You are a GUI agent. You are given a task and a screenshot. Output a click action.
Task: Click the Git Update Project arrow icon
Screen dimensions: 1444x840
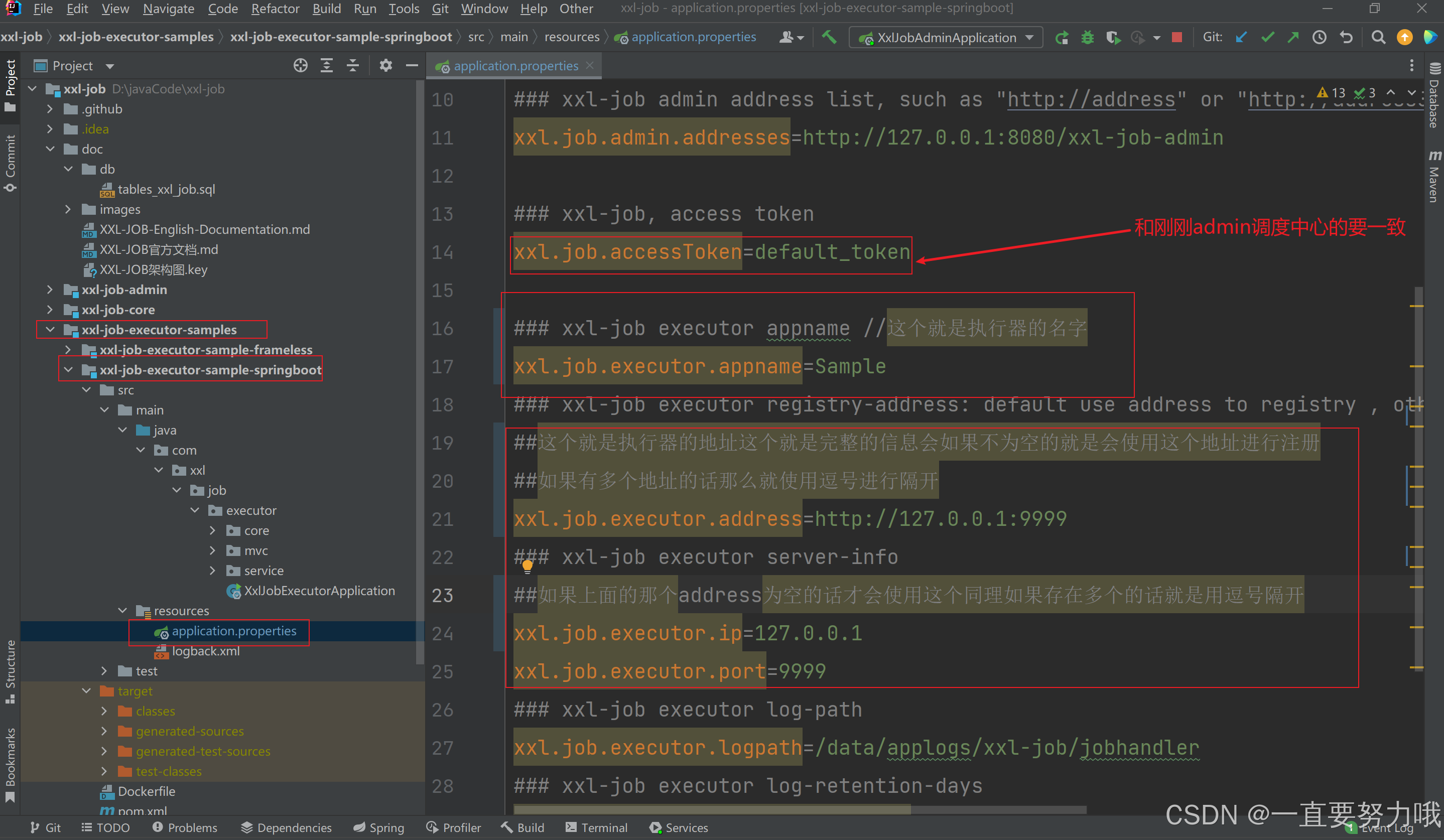(x=1241, y=37)
